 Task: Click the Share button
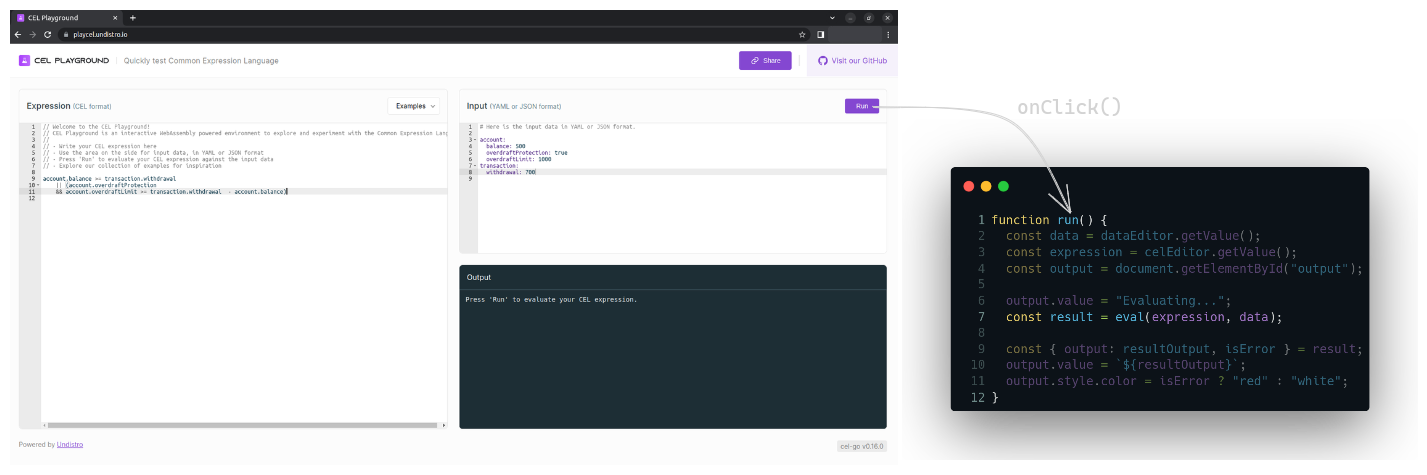[x=765, y=61]
